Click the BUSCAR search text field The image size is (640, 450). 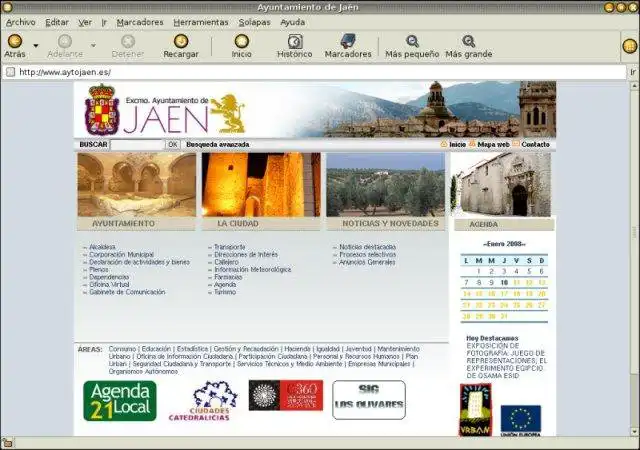pos(137,145)
